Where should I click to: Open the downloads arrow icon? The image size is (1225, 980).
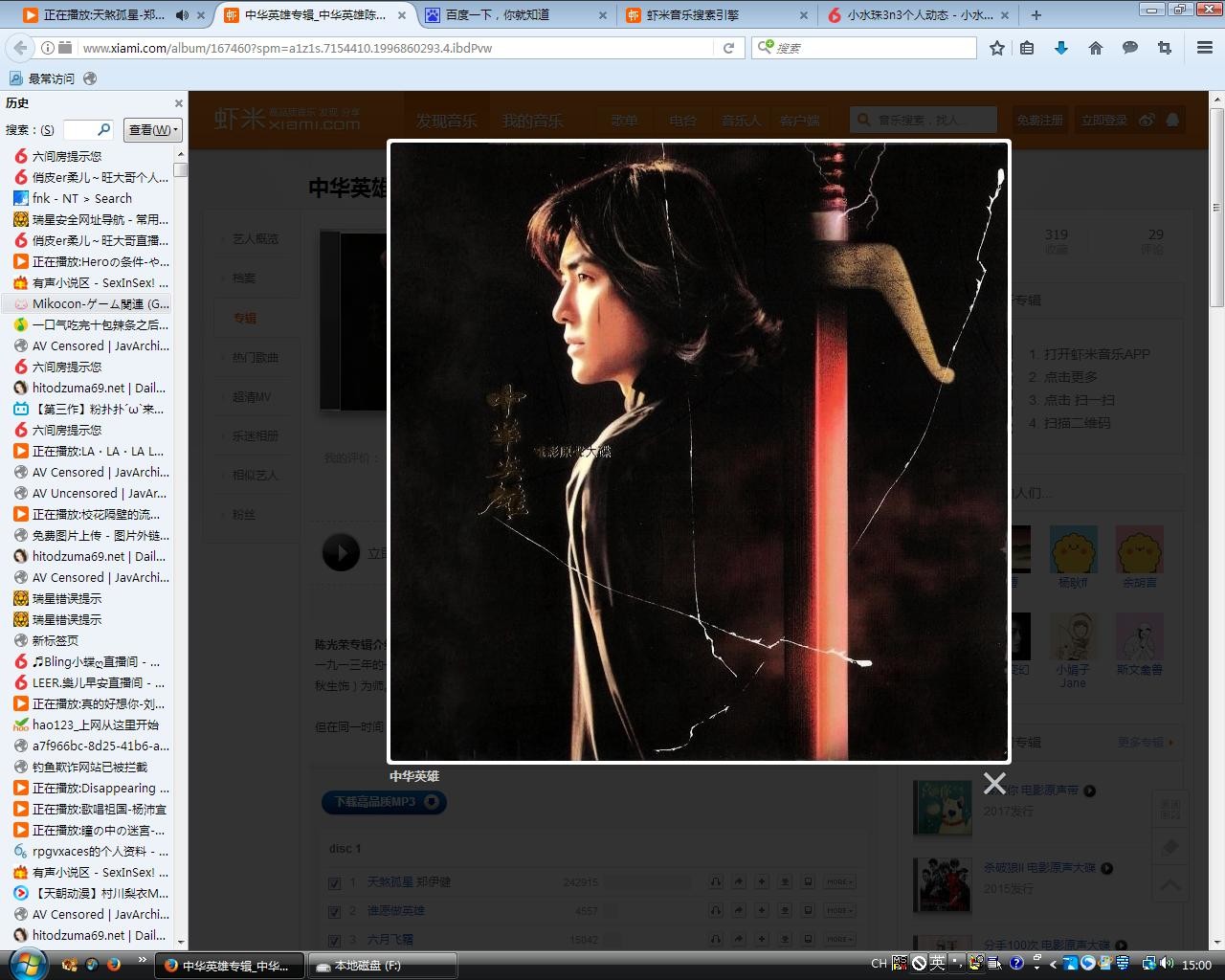tap(1061, 48)
